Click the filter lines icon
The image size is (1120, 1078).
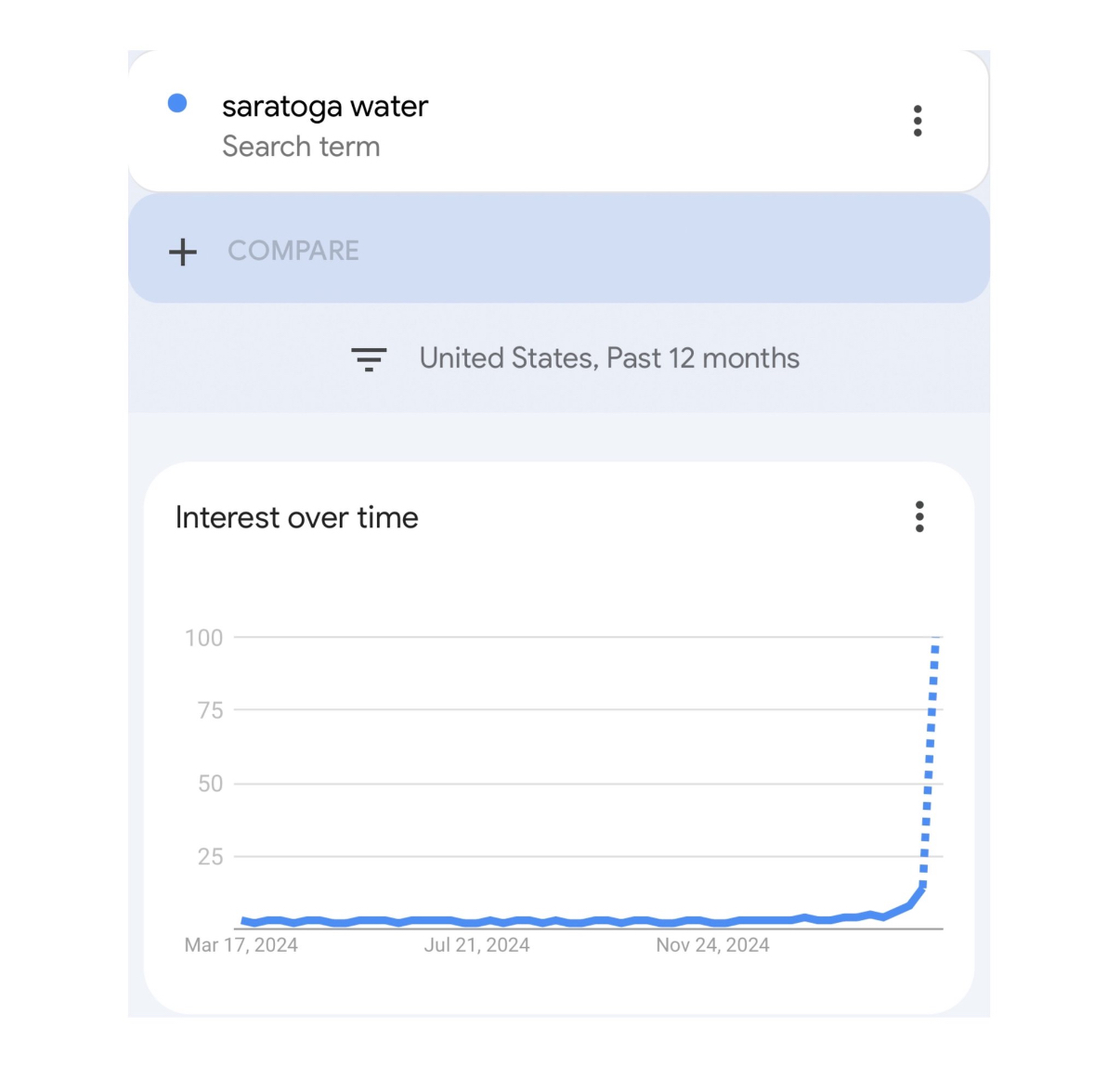[x=369, y=358]
